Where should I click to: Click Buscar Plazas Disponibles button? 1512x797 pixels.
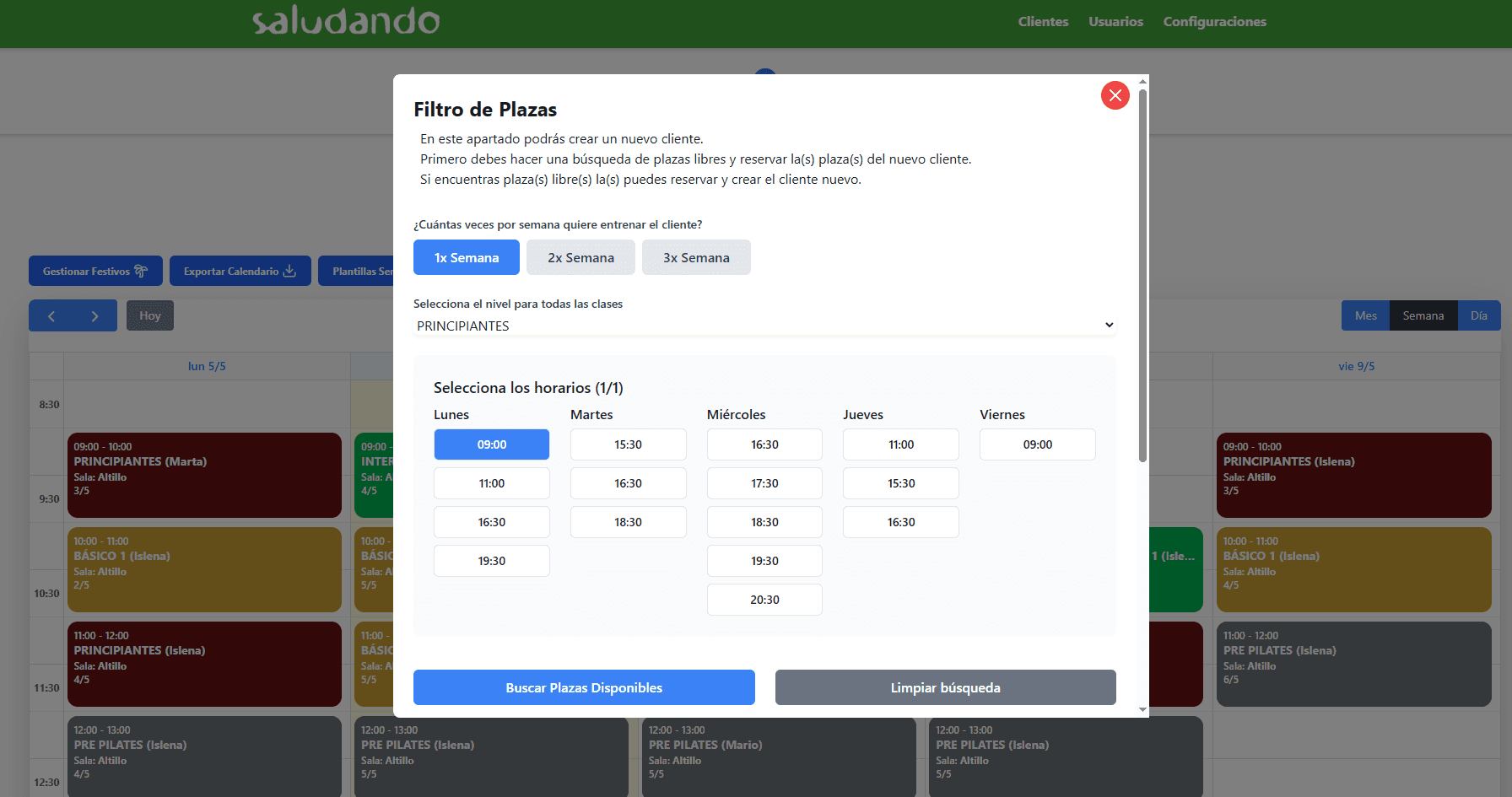pos(584,688)
